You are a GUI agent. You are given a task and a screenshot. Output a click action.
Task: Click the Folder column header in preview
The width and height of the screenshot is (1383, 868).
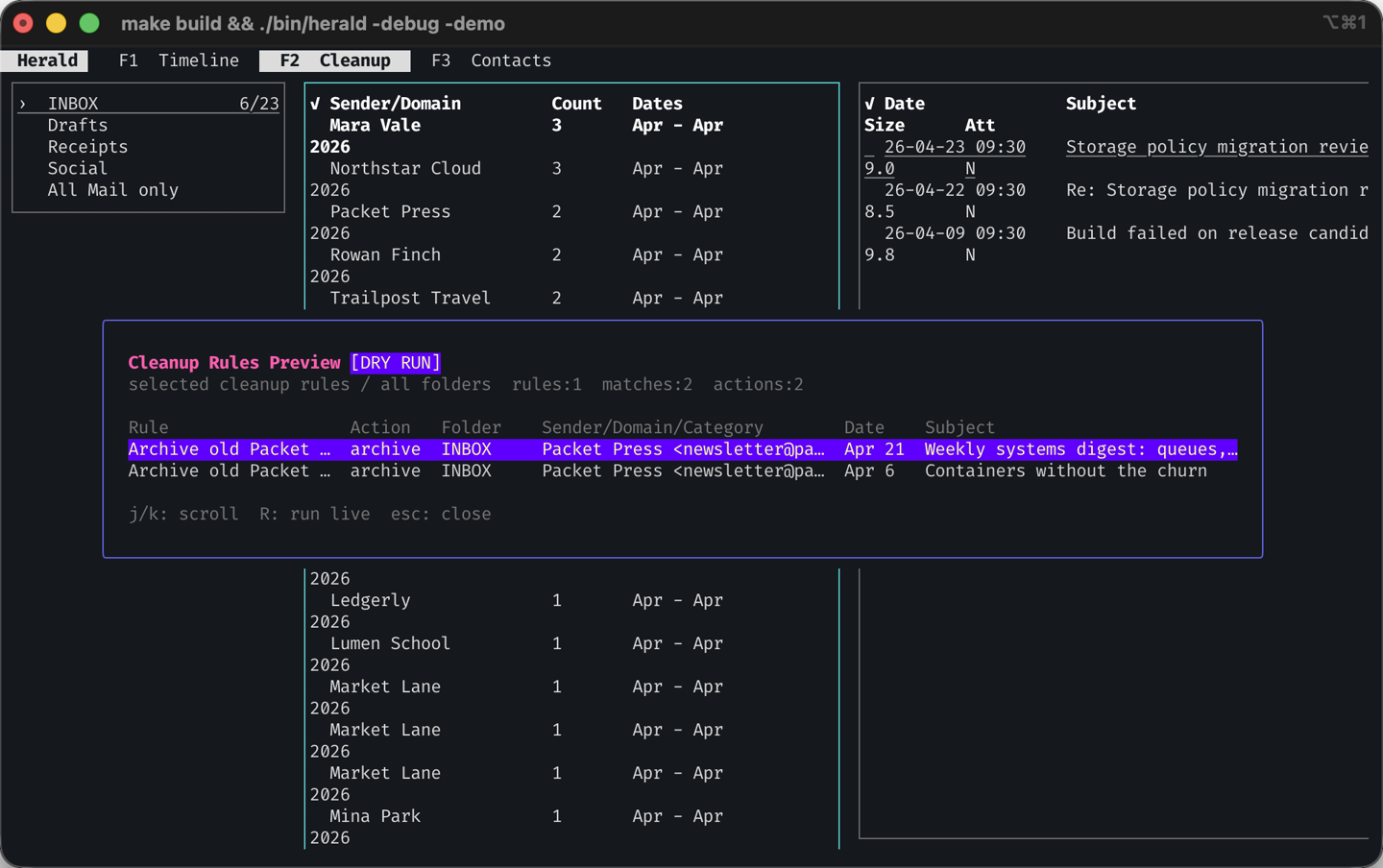[471, 427]
